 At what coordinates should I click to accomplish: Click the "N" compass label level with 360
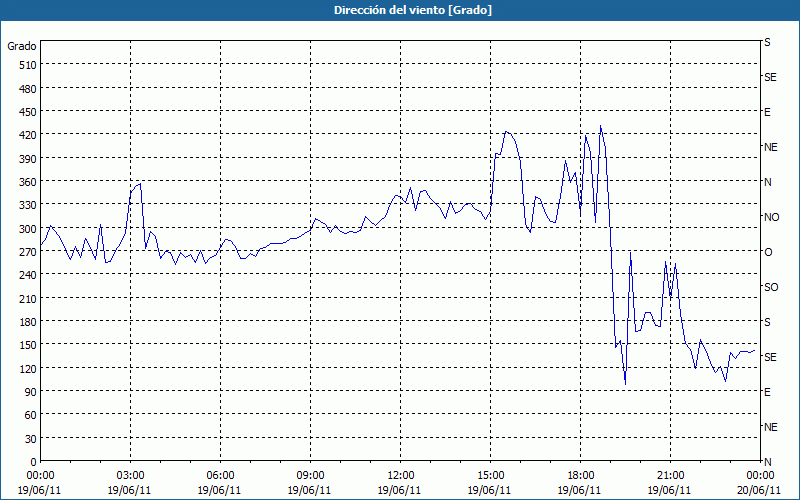(768, 182)
